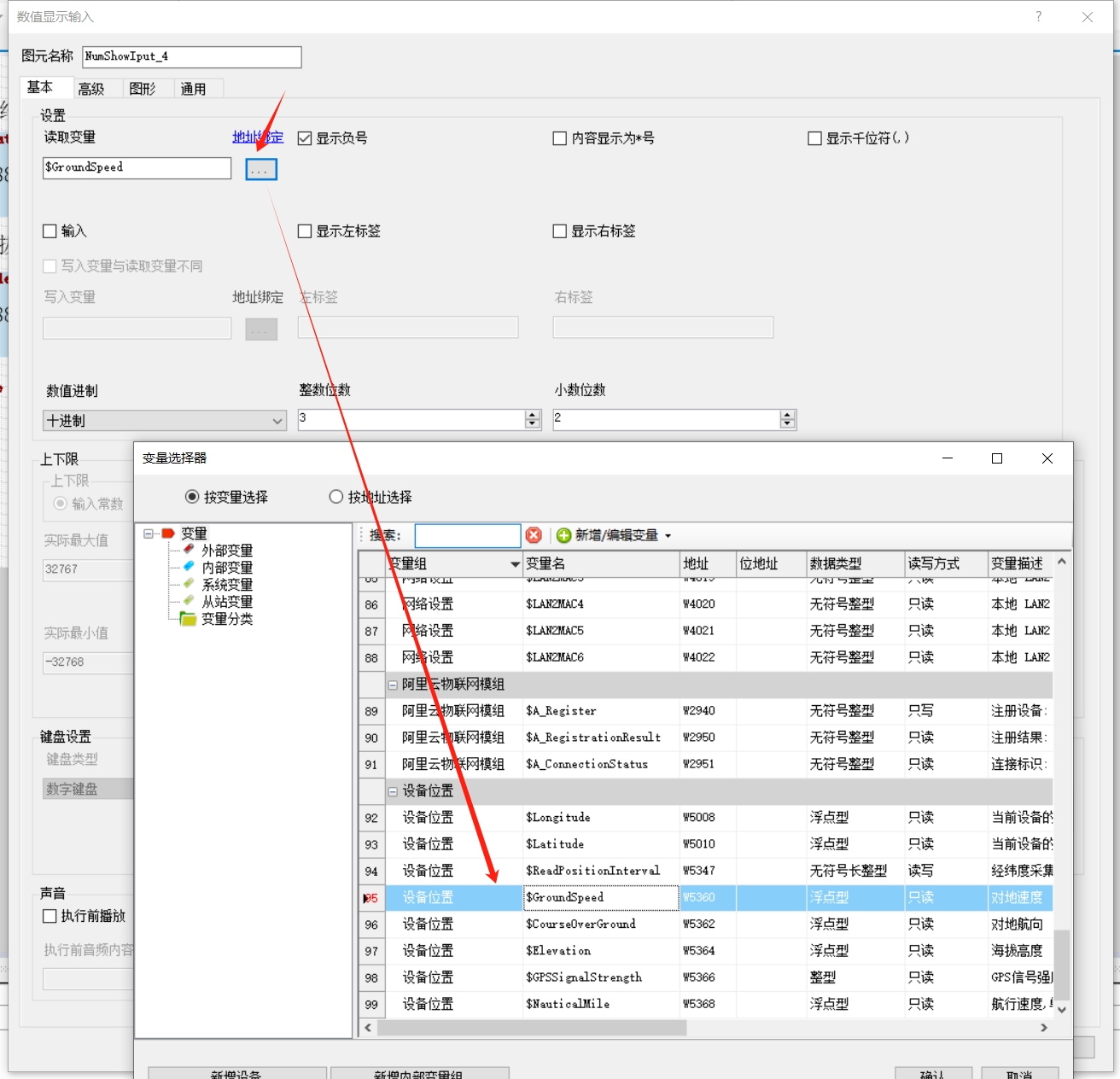The image size is (1120, 1079).
Task: Click the red root variable node icon
Action: (x=168, y=534)
